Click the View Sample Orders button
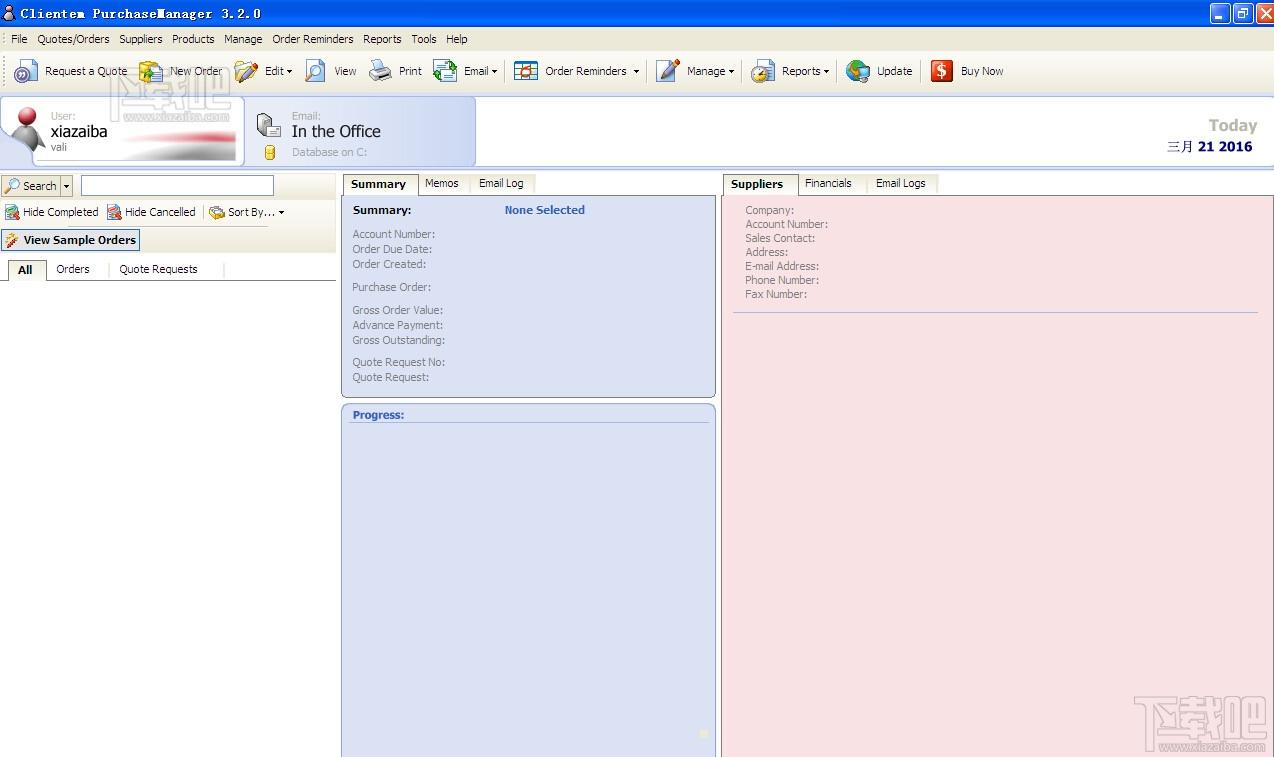 coord(70,240)
